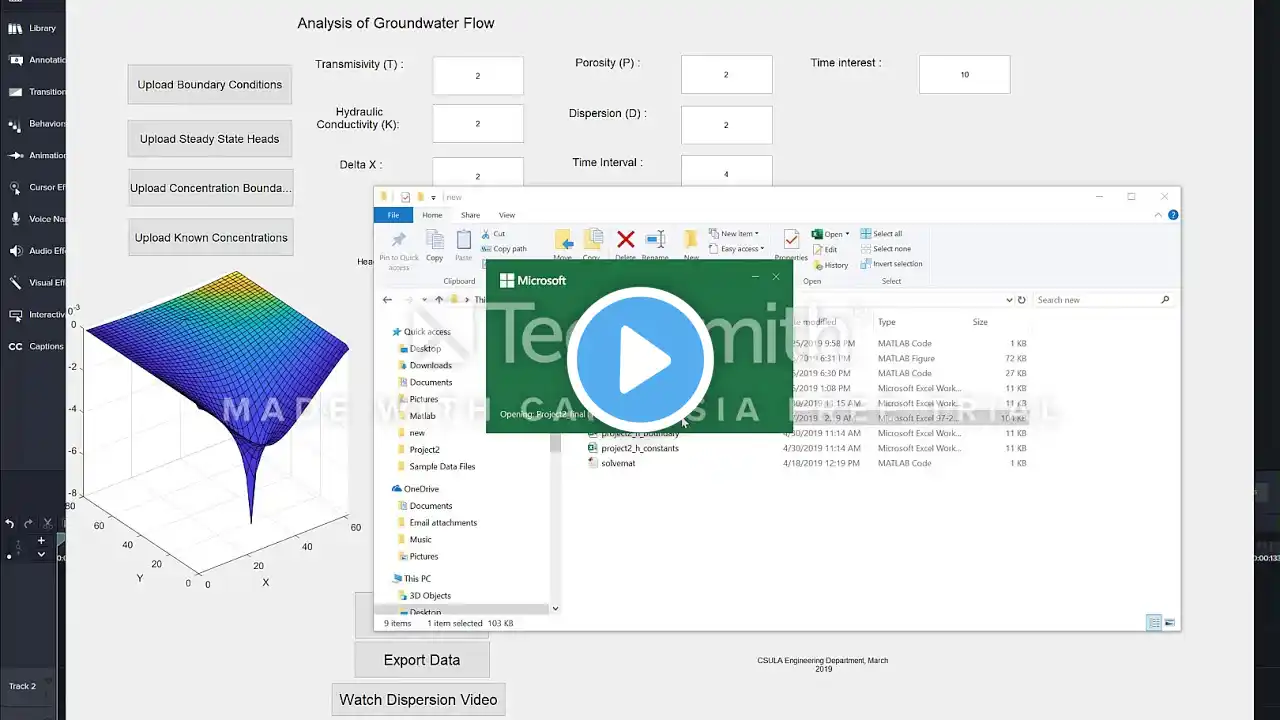The width and height of the screenshot is (1280, 720).
Task: Collapse the Explorer ribbon with the chevron
Action: (x=1159, y=215)
